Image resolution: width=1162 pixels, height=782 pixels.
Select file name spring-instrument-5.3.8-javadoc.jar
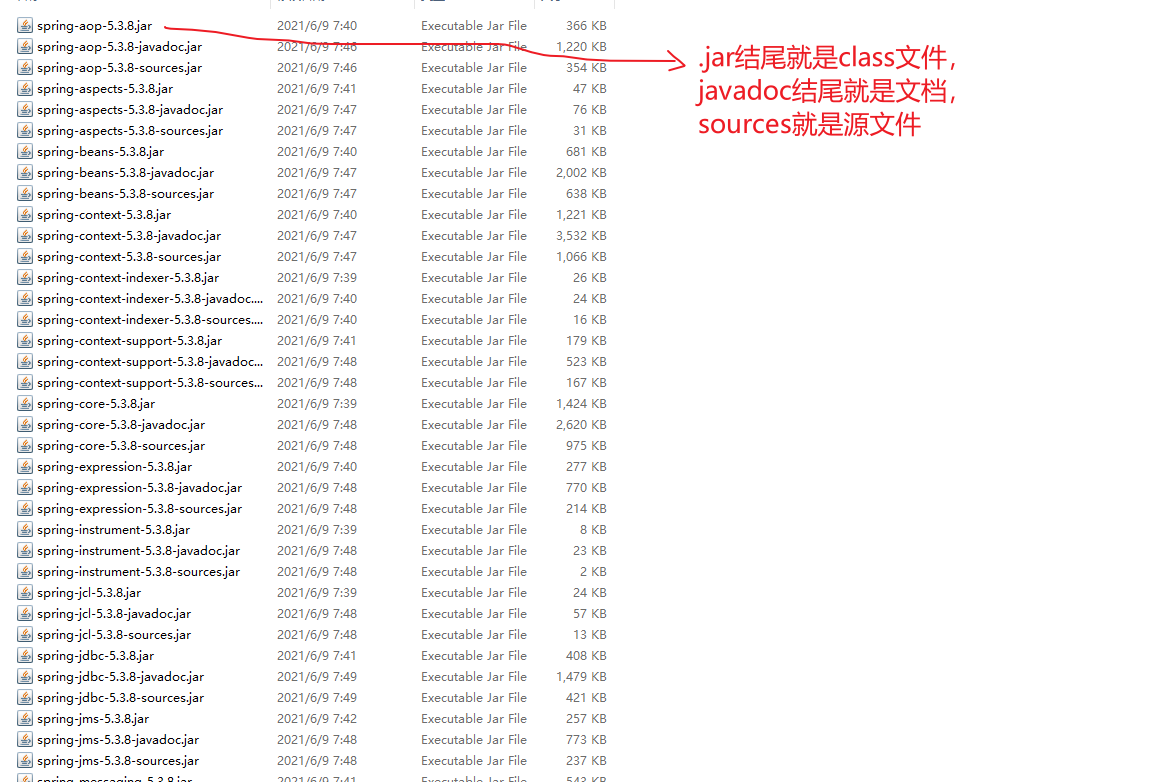tap(139, 551)
